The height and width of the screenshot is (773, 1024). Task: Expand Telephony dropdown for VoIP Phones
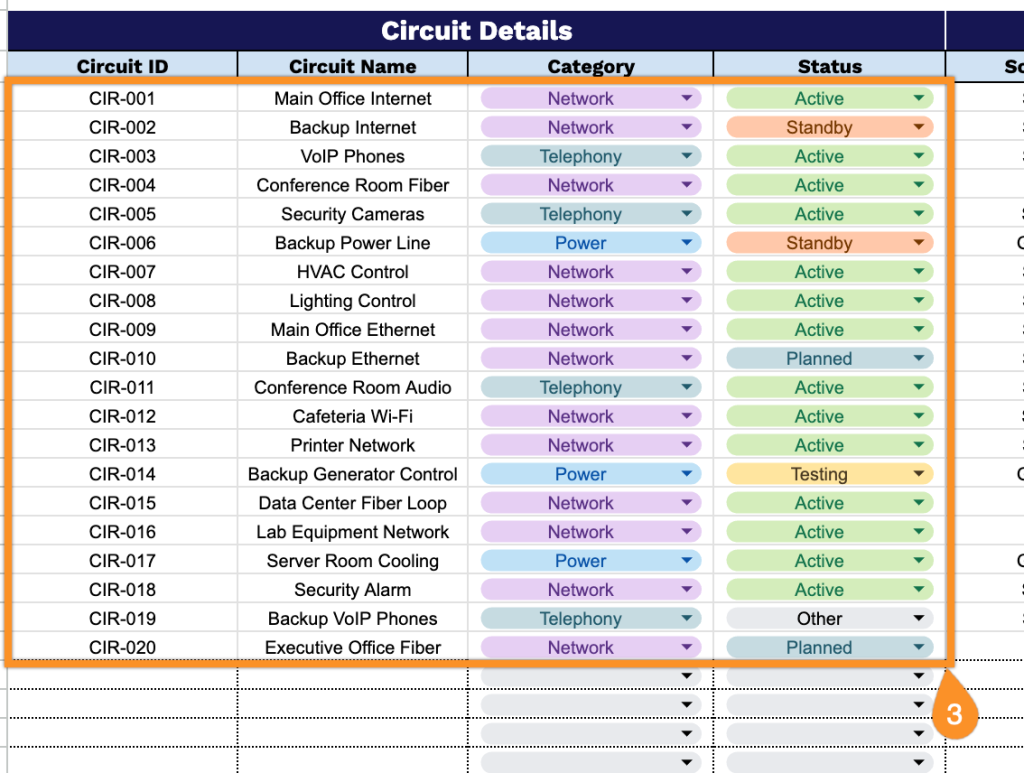pos(687,157)
